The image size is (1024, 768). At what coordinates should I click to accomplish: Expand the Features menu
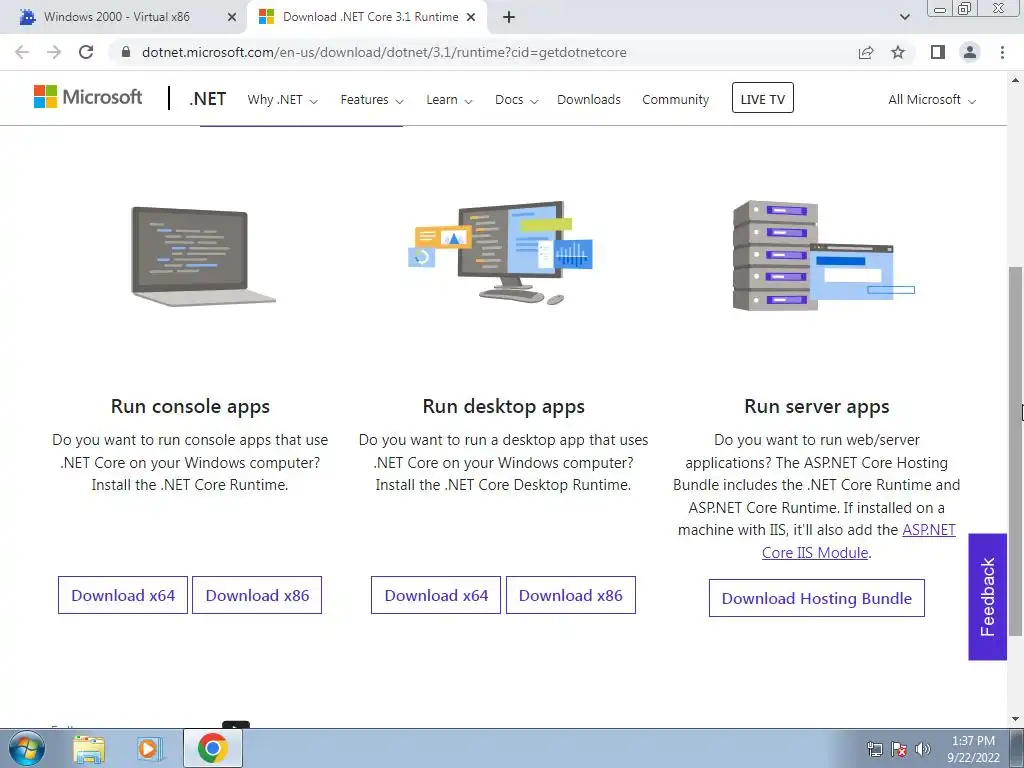click(x=372, y=100)
